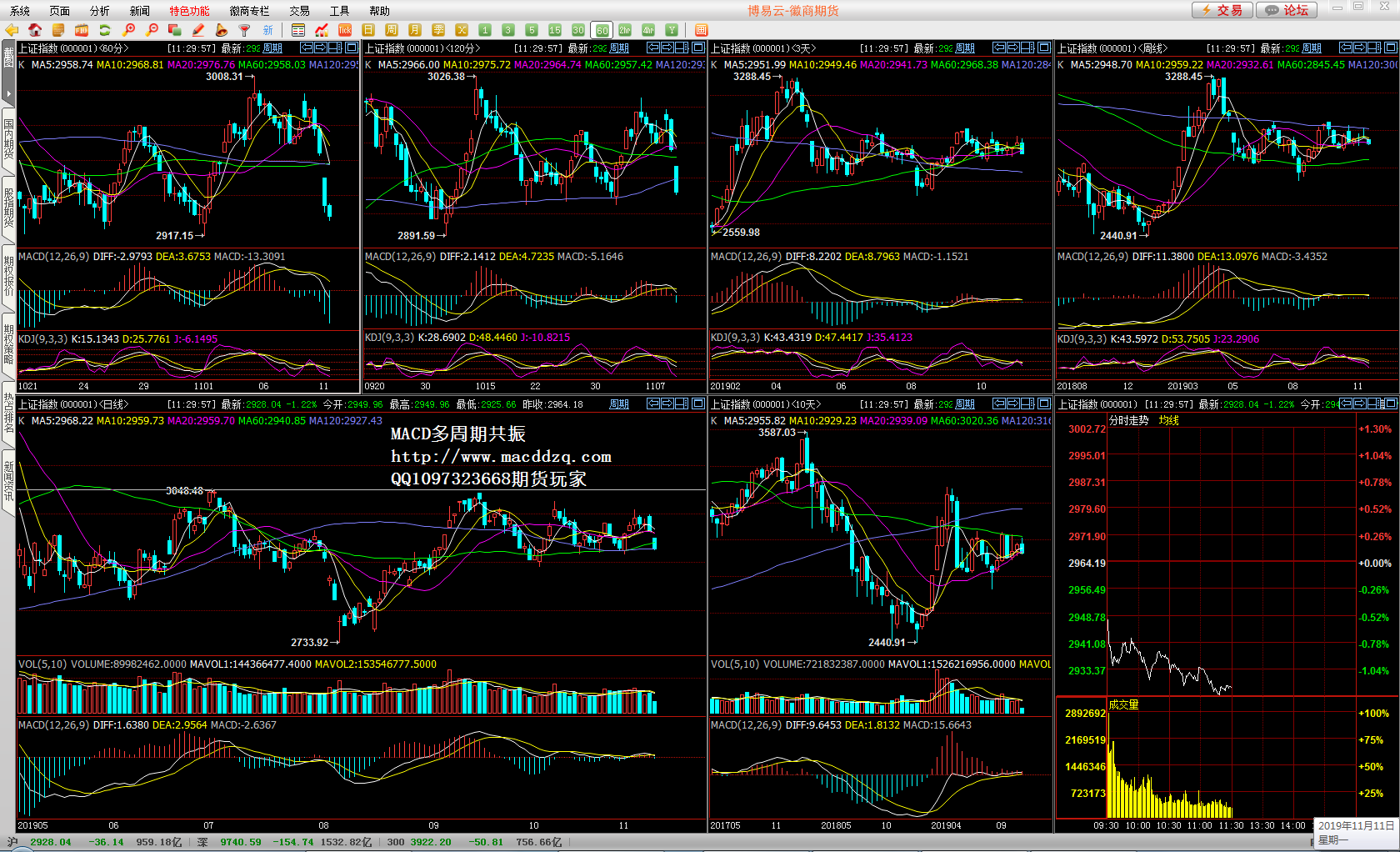
Task: Select the red pencil drawing tool
Action: click(x=198, y=30)
